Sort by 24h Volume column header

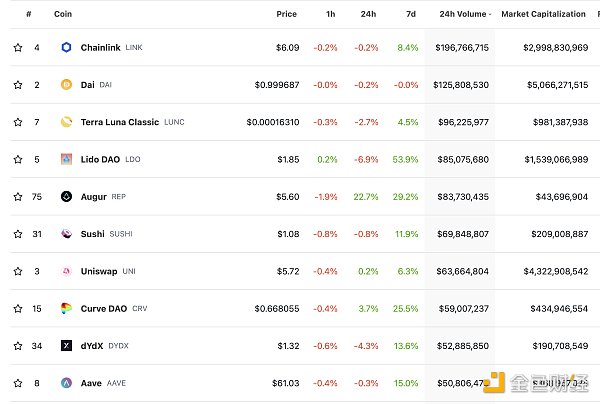coord(463,15)
